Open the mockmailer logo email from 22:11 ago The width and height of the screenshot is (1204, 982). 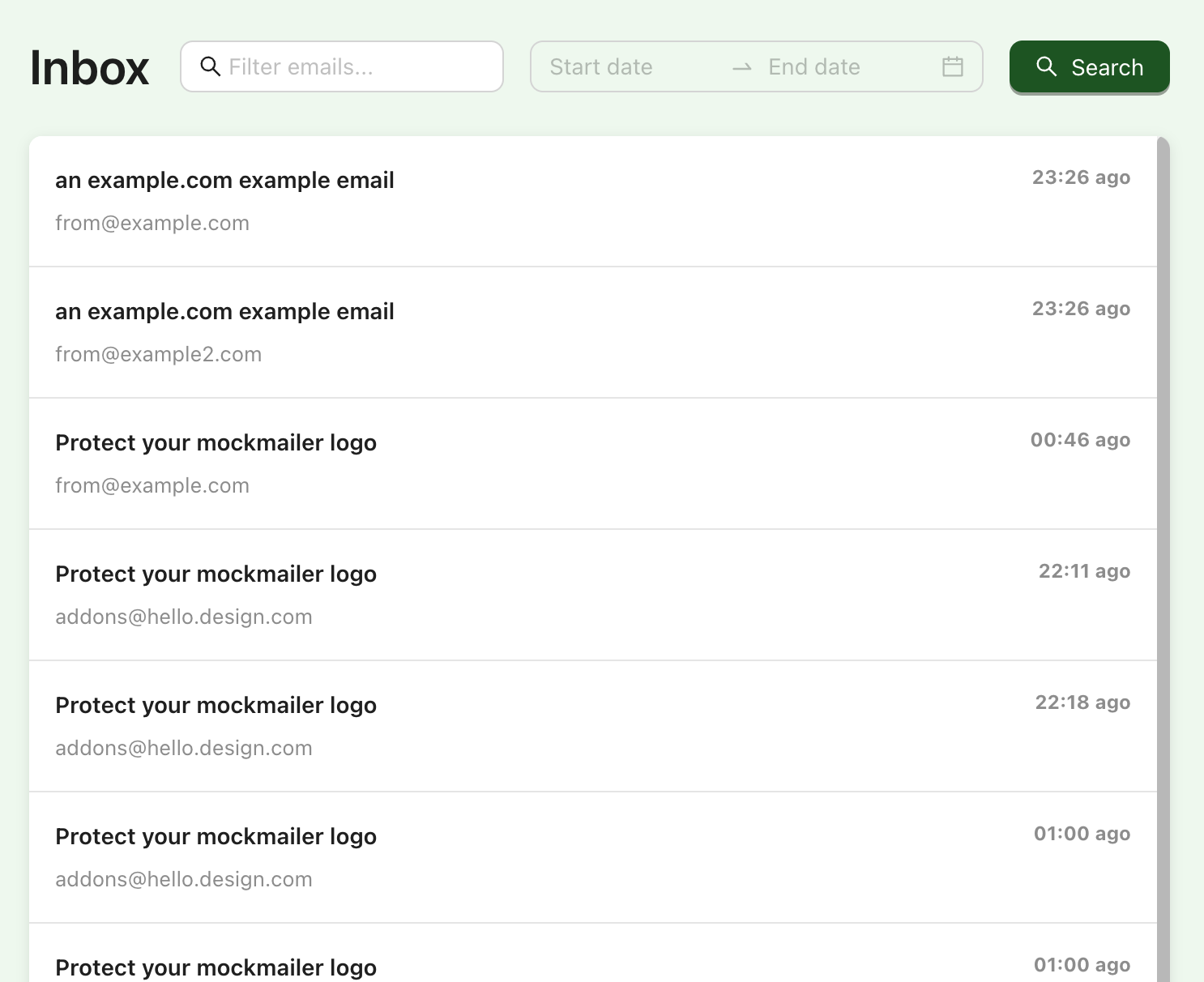pos(593,595)
